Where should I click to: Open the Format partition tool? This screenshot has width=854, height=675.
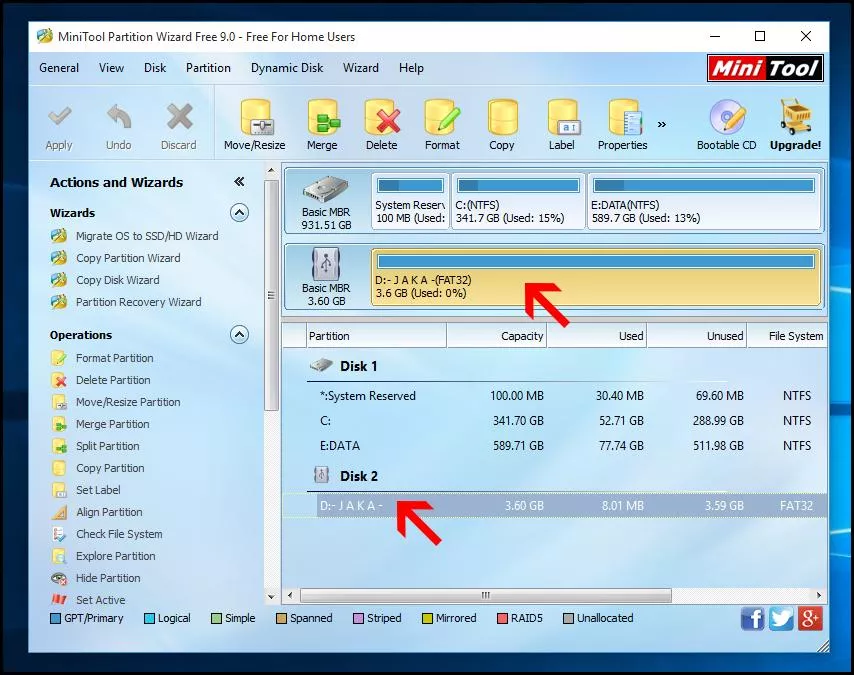pyautogui.click(x=442, y=118)
